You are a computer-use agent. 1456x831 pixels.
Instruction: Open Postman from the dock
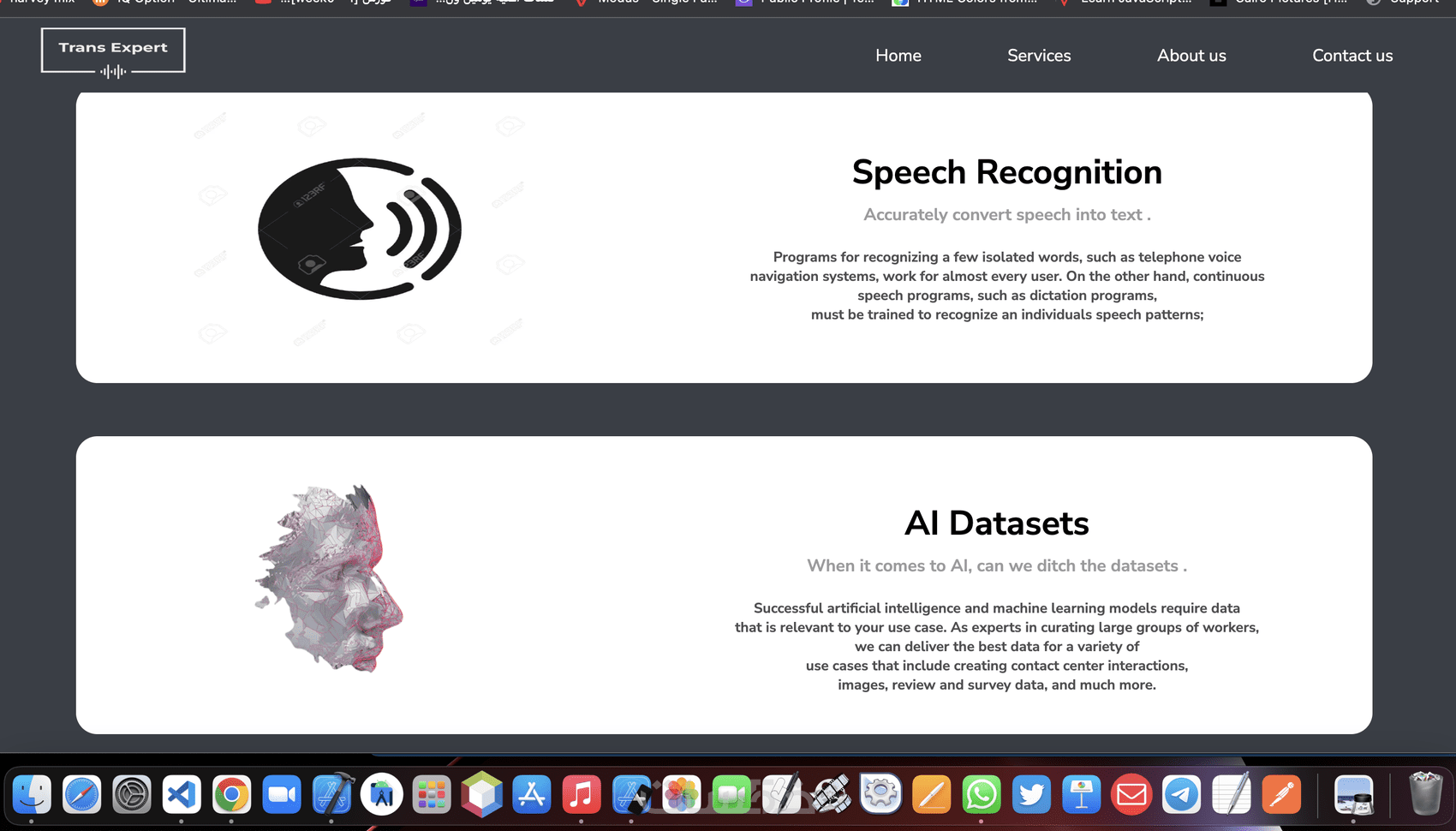pos(1281,794)
